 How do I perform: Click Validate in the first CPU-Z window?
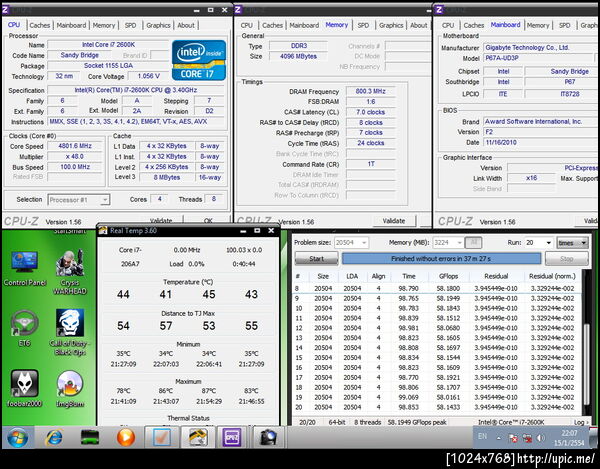(x=161, y=220)
